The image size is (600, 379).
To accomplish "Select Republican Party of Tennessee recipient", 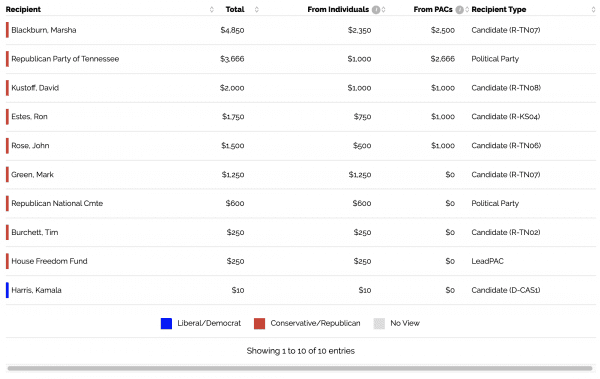I will (x=65, y=59).
